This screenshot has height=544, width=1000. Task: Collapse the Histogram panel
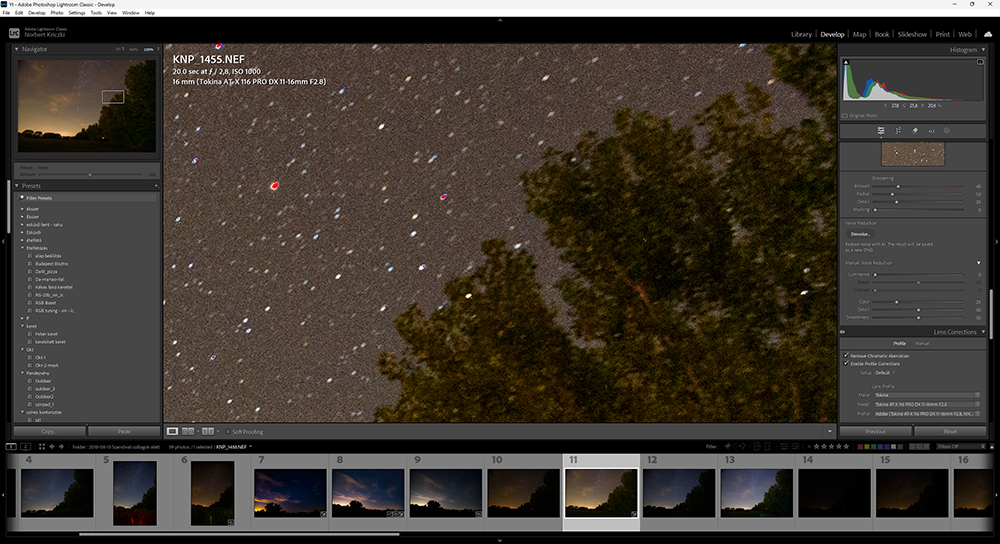pos(983,50)
